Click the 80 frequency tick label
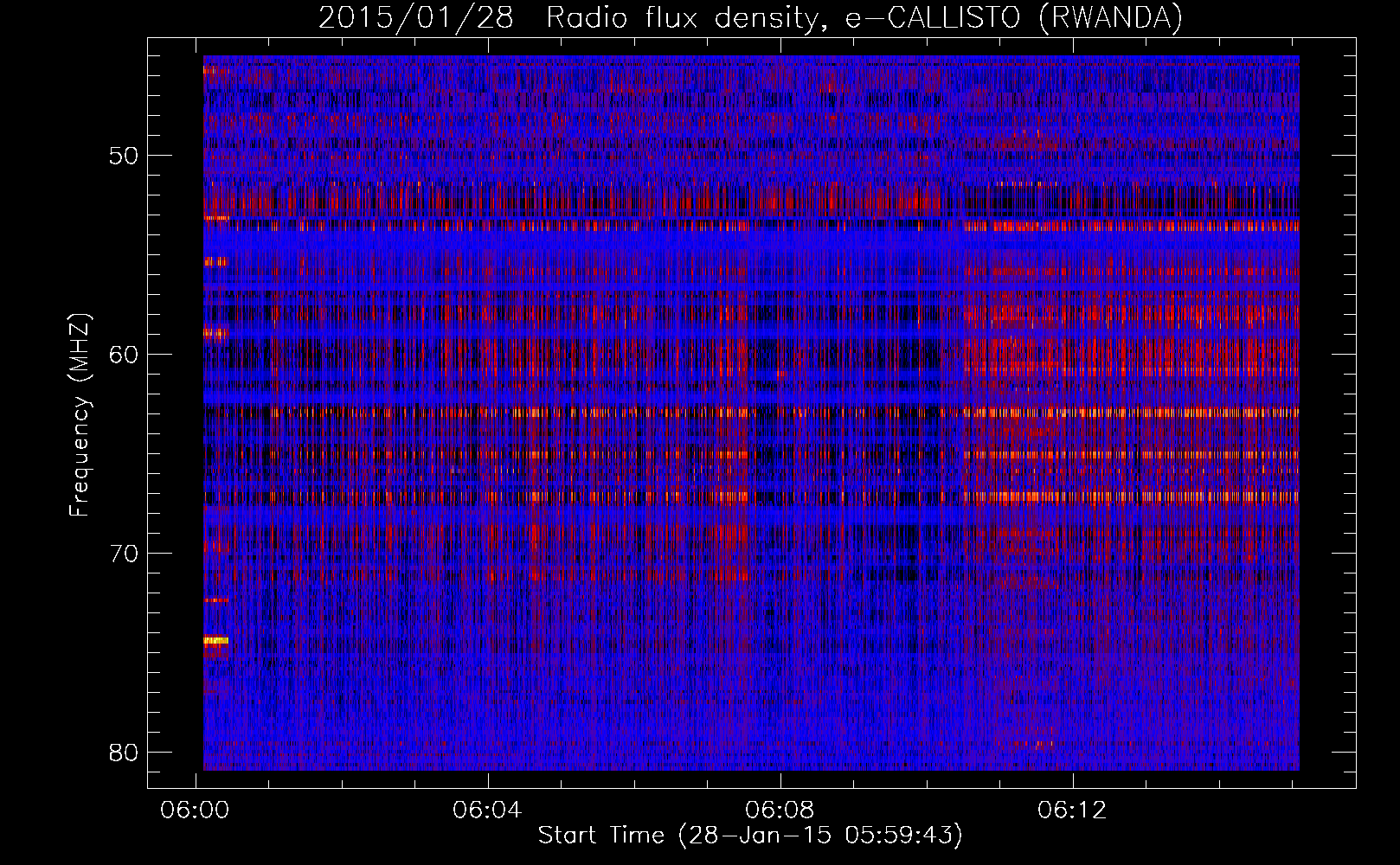This screenshot has height=865, width=1400. click(125, 752)
